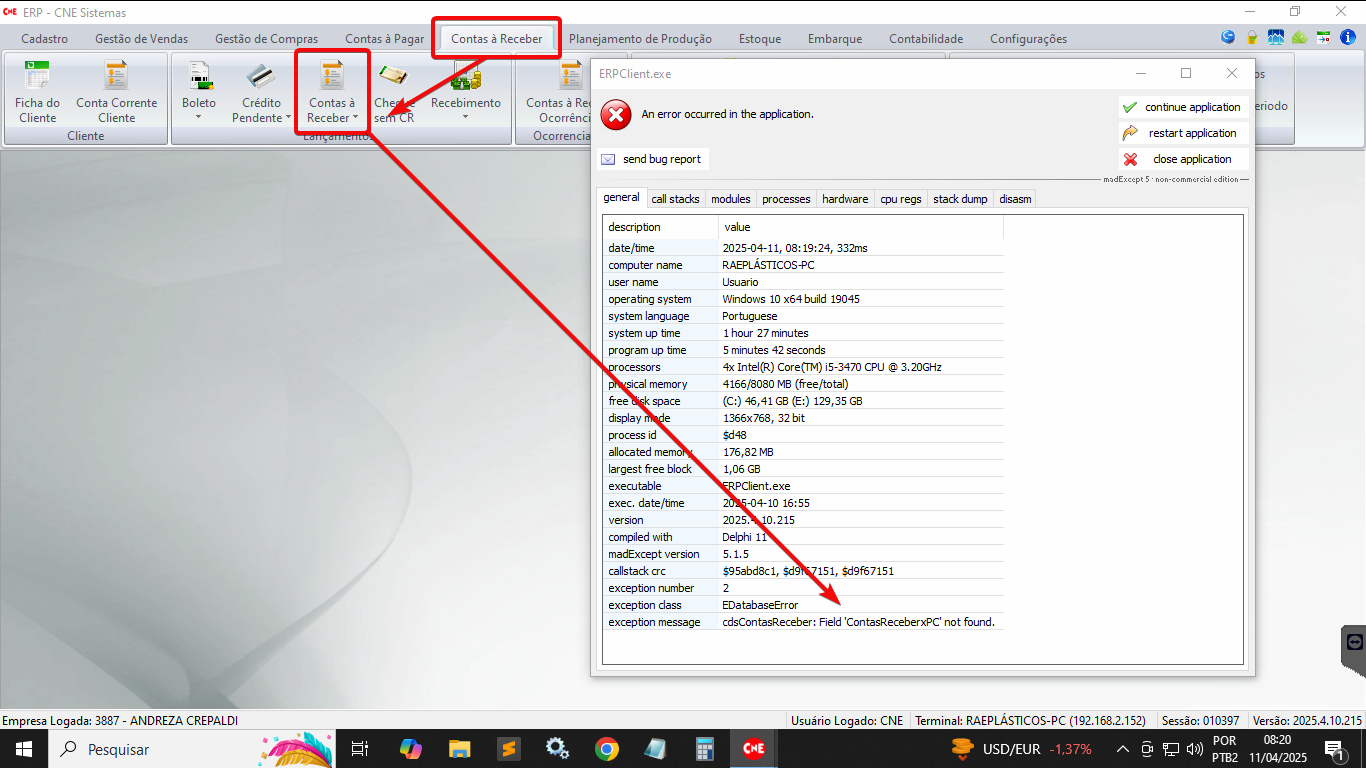Viewport: 1366px width, 768px height.
Task: Open Conta Corrente Cliente icon
Action: [117, 77]
